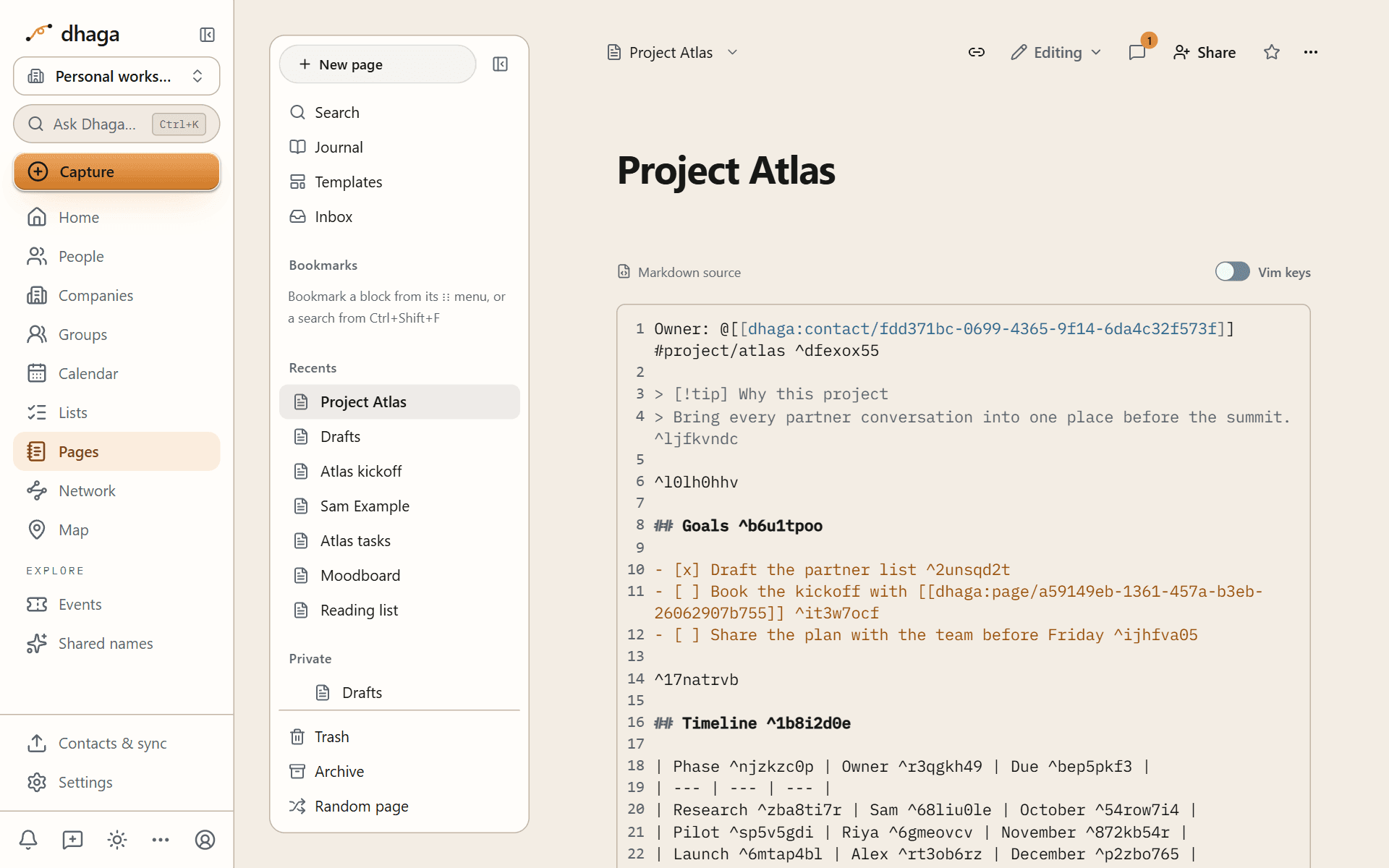This screenshot has width=1389, height=868.
Task: Open Drafts under Private
Action: pos(399,692)
